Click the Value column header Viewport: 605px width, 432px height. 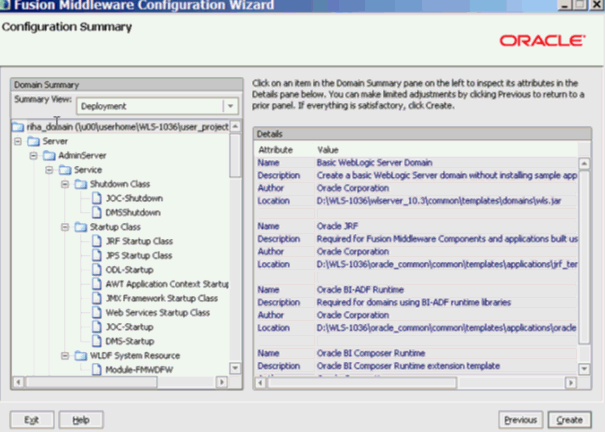click(328, 150)
